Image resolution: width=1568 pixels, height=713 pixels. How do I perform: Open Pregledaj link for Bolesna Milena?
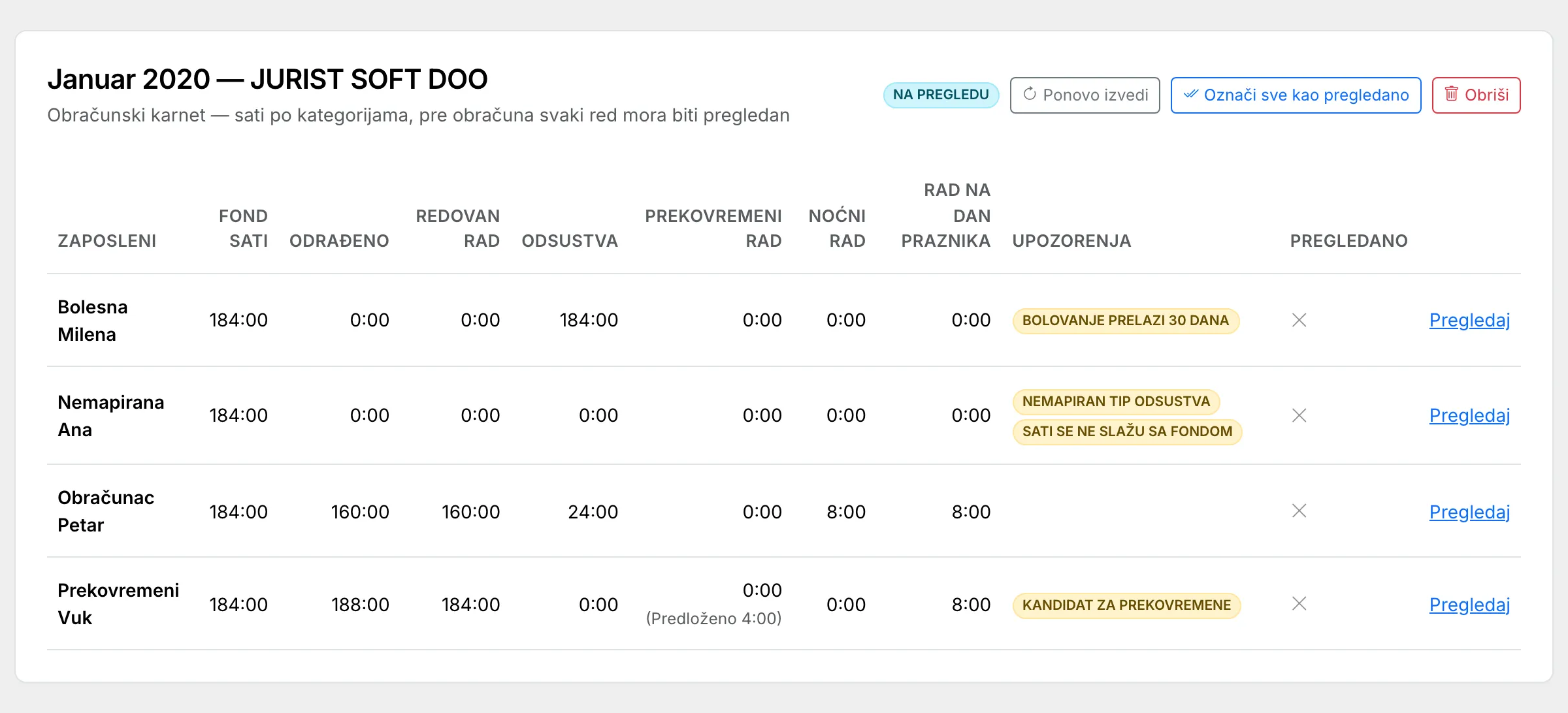pyautogui.click(x=1469, y=320)
